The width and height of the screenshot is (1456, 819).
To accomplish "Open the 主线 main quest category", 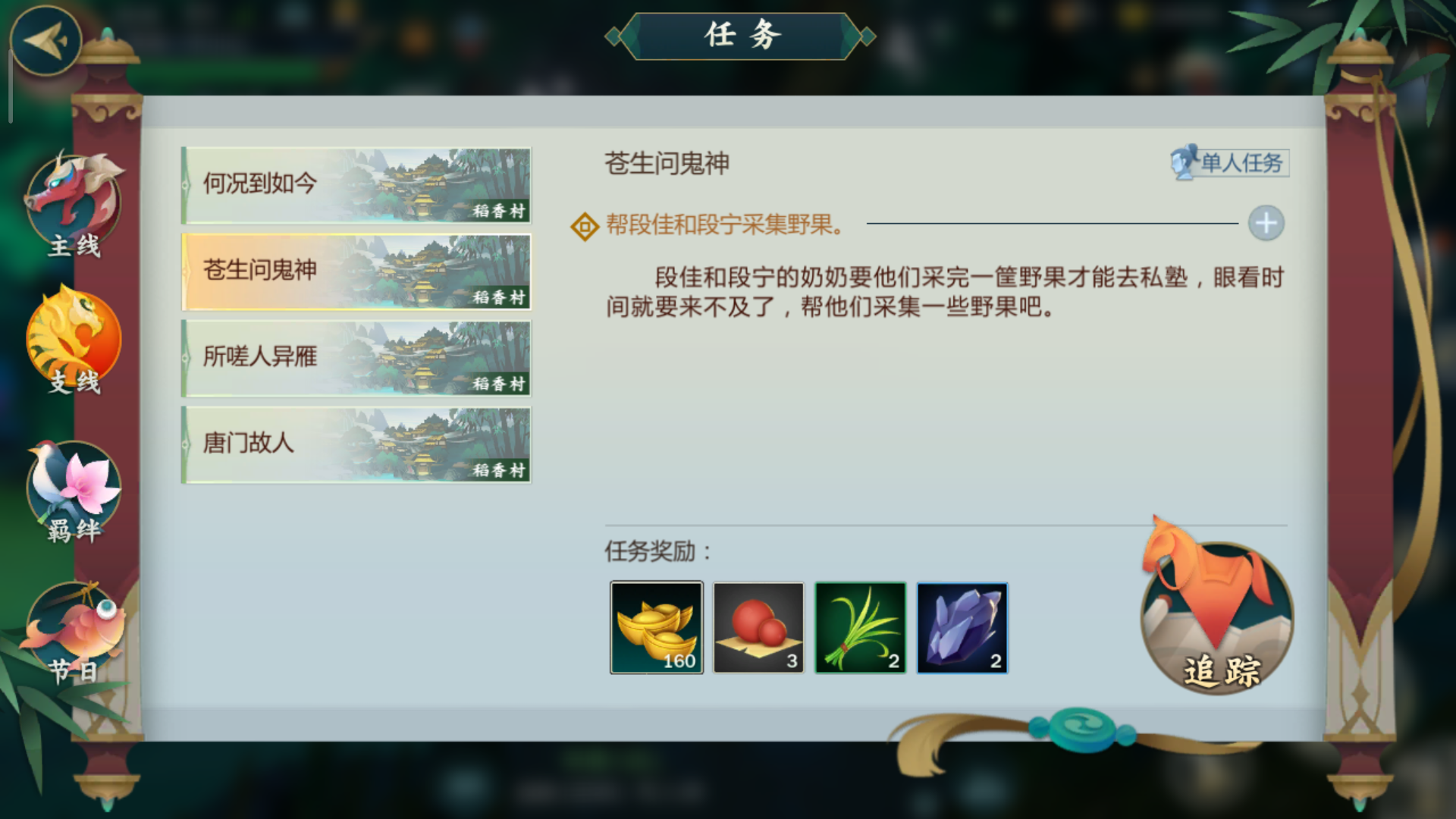I will 74,205.
